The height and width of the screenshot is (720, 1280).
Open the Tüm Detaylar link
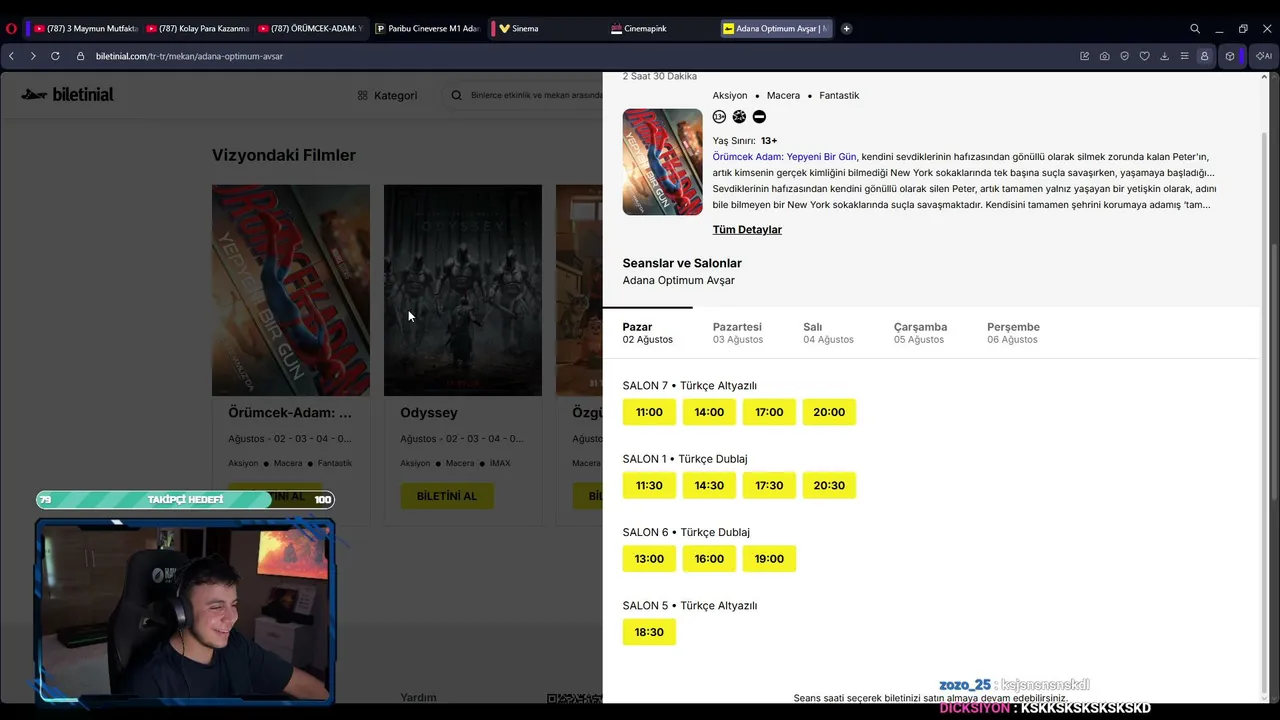[747, 230]
